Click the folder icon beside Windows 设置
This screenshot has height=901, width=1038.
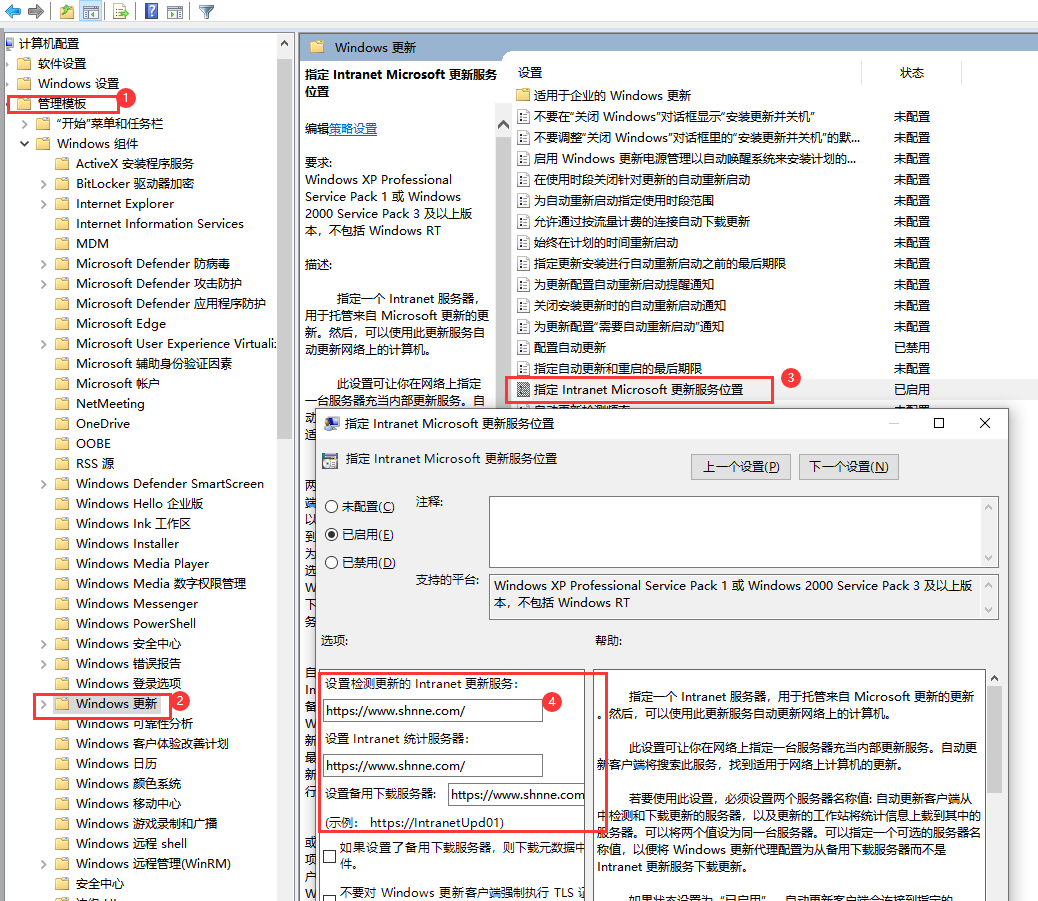pyautogui.click(x=24, y=83)
